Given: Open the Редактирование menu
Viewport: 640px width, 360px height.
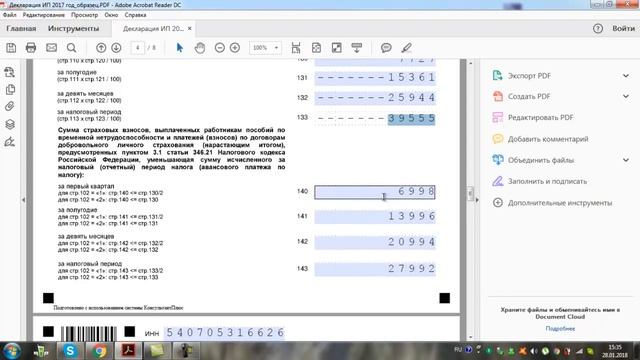Looking at the screenshot, I should [44, 15].
